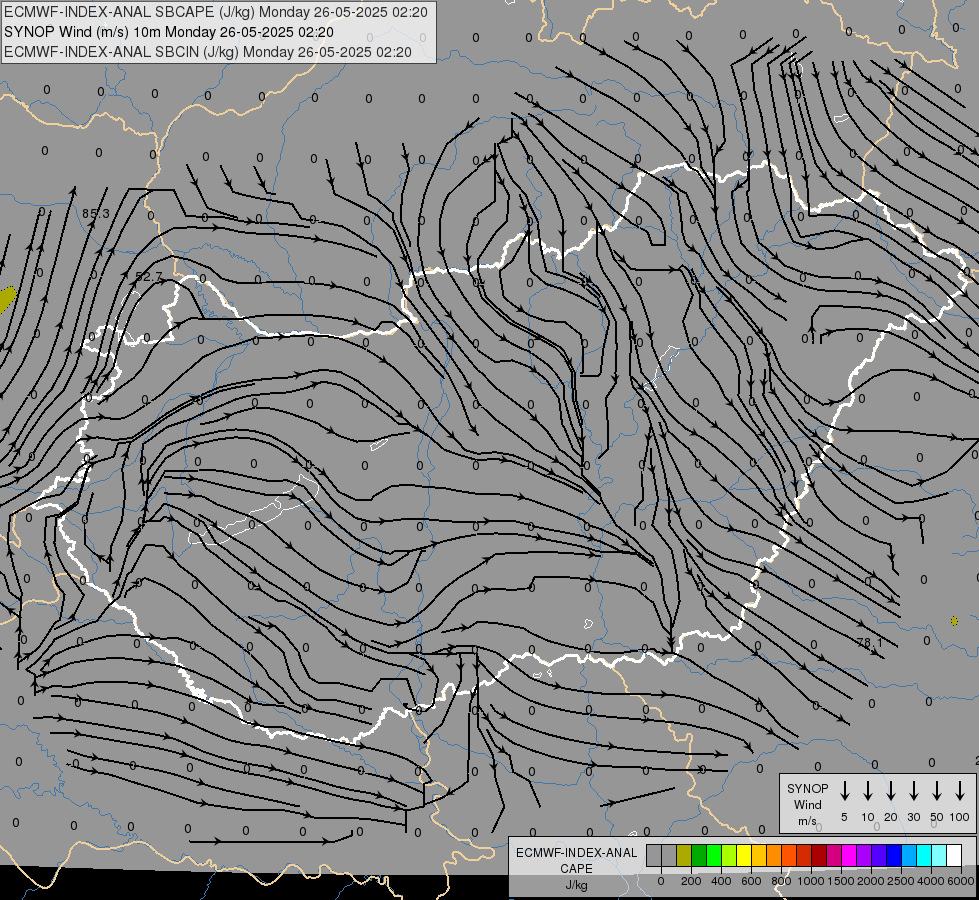Click the ECMWF-INDEX-ANAL CAPE J/kg legend label
Viewport: 979px width, 900px height.
(x=576, y=868)
